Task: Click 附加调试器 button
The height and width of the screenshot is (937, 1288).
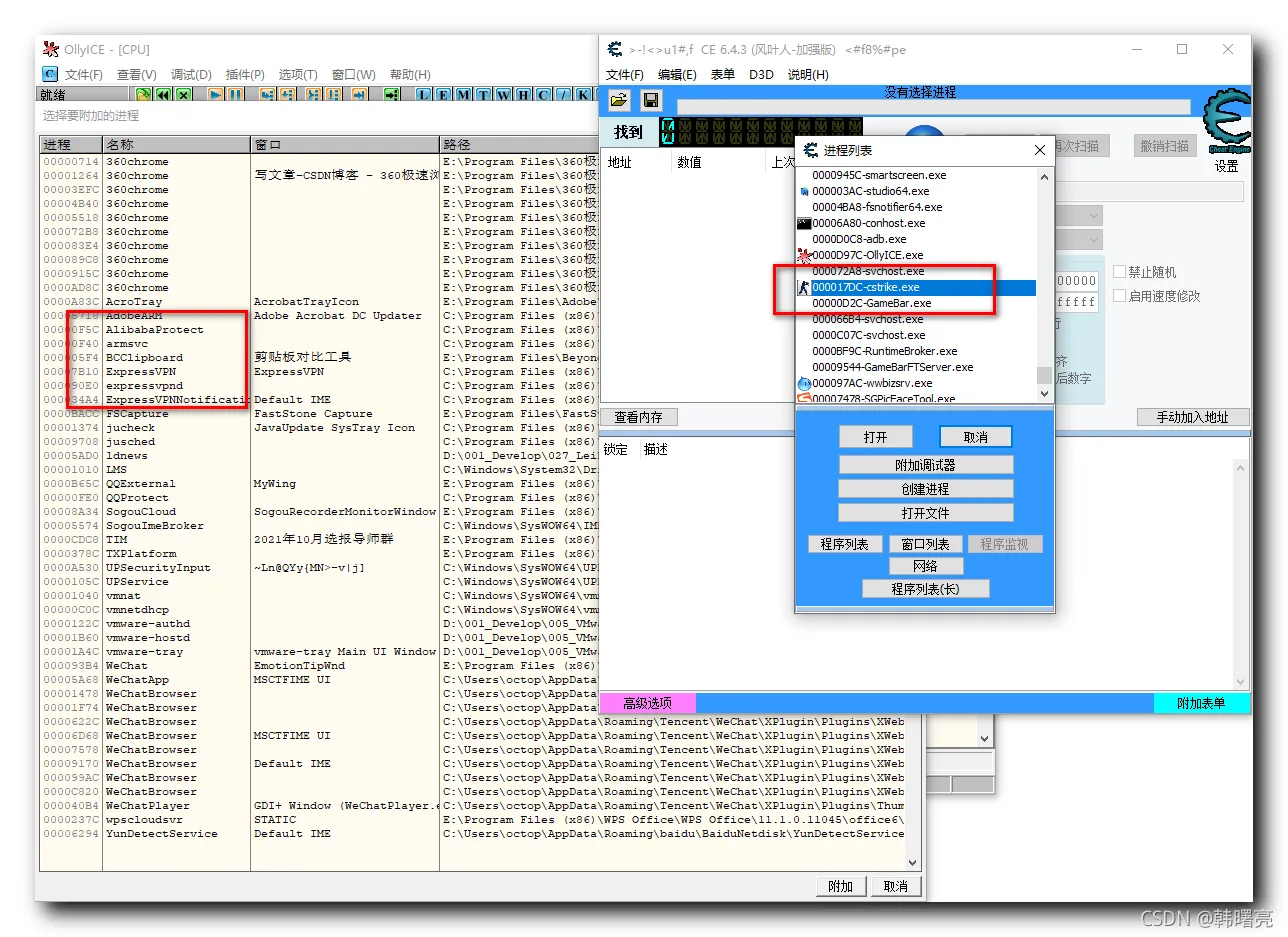Action: point(925,465)
